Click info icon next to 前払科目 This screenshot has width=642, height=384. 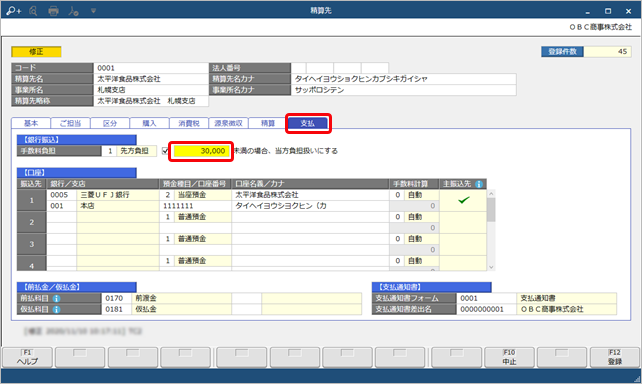click(57, 298)
